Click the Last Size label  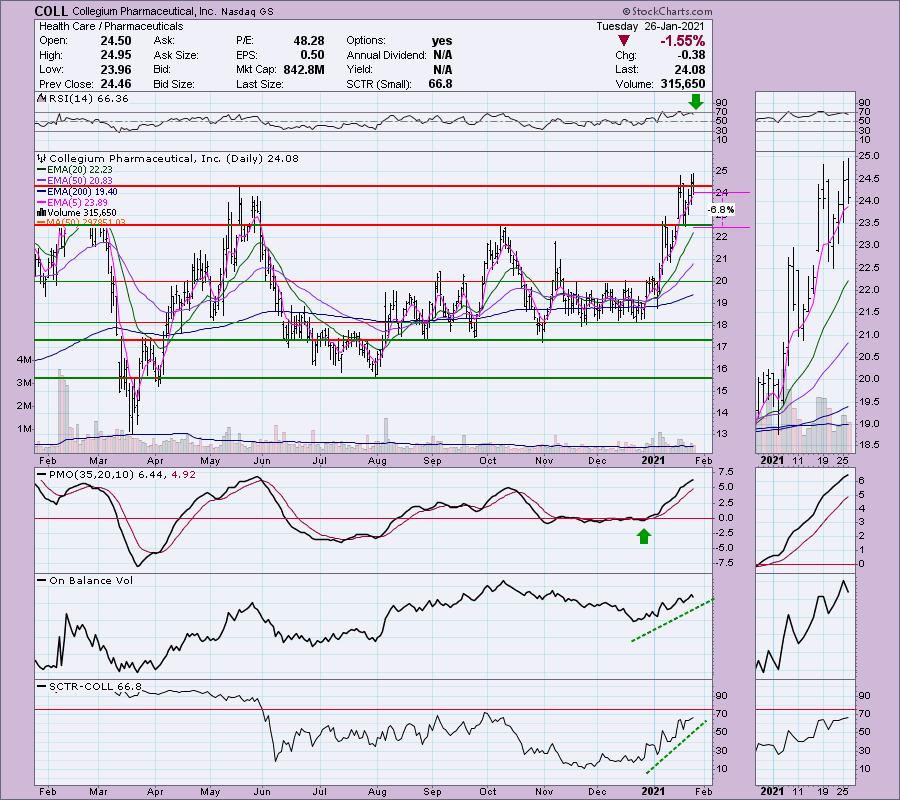(259, 84)
